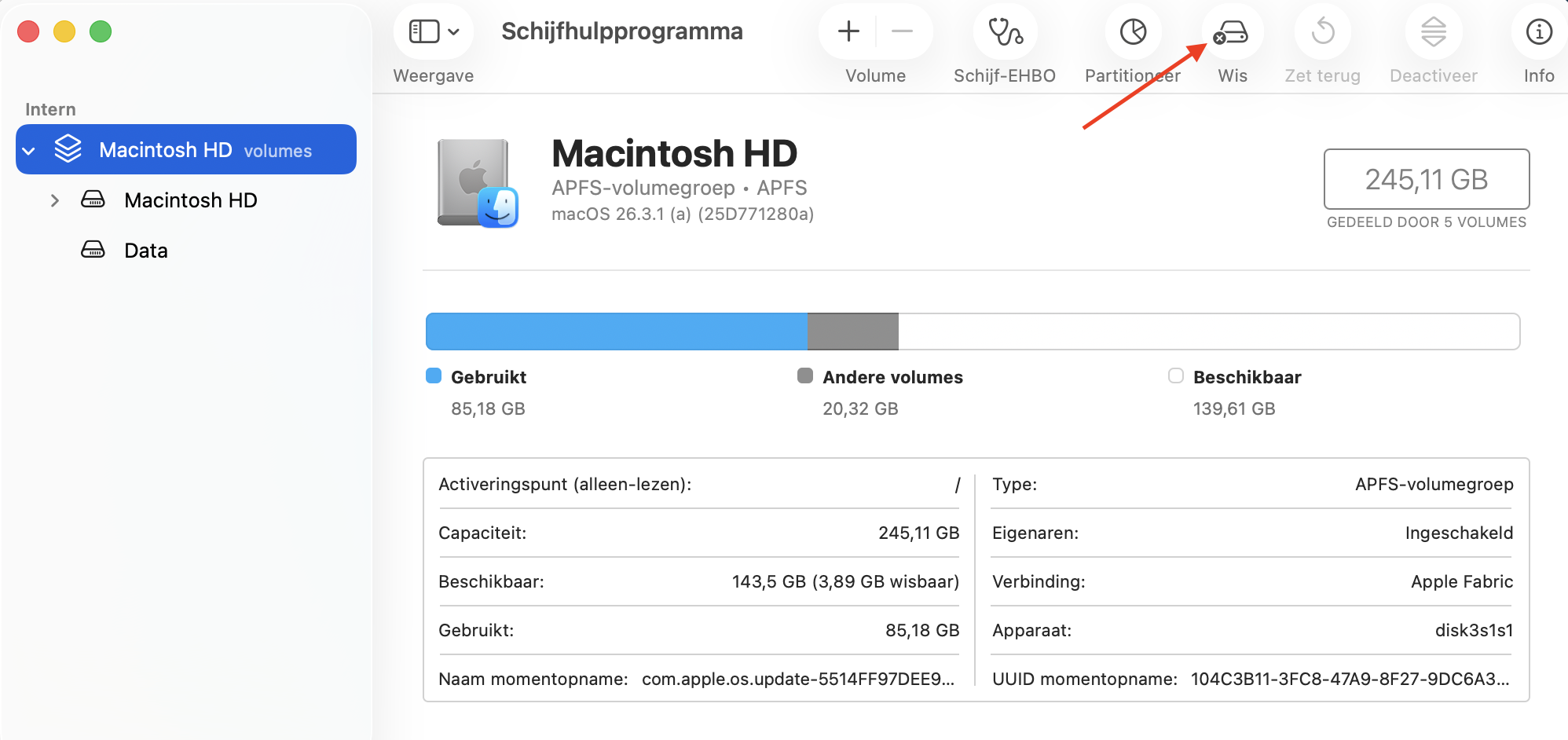Show the Info panel

pos(1537,32)
